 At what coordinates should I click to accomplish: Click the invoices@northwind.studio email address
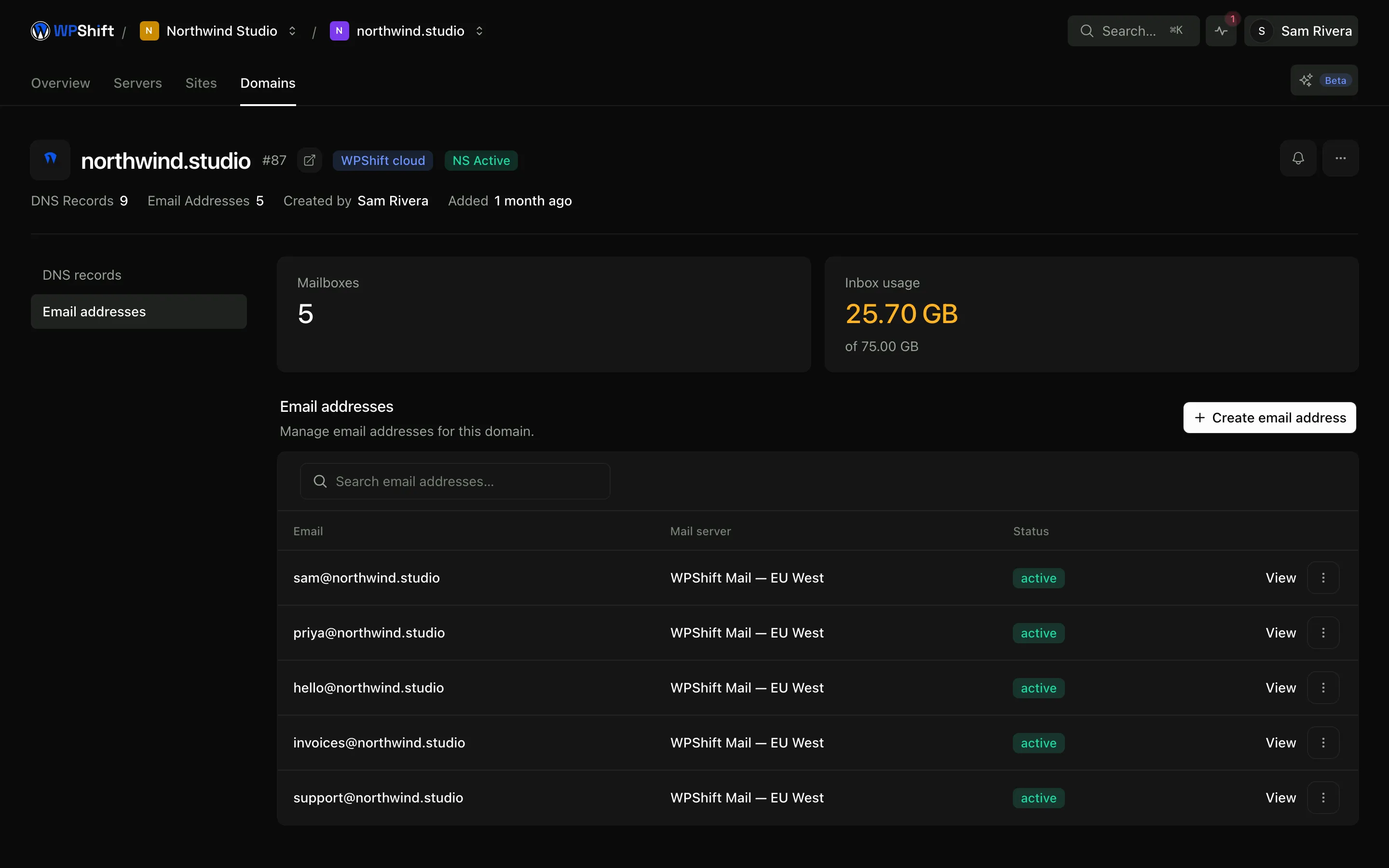tap(380, 743)
